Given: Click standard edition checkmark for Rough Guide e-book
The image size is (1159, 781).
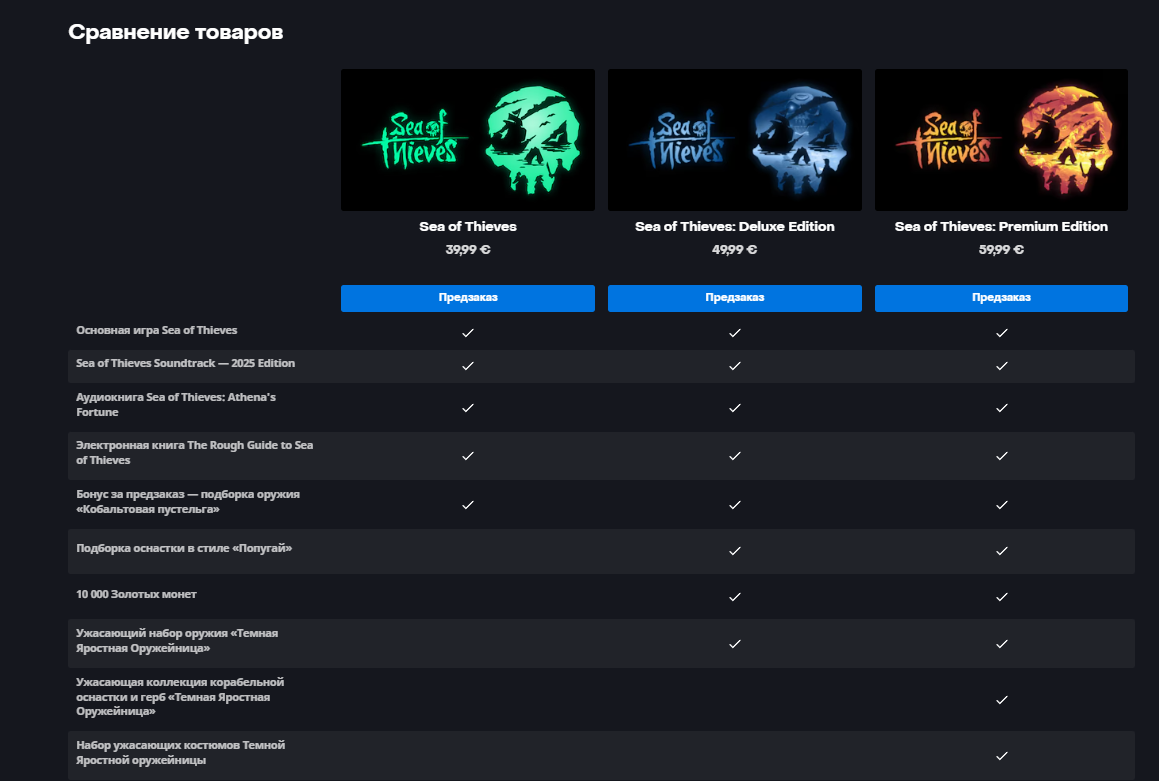Looking at the screenshot, I should (x=468, y=456).
